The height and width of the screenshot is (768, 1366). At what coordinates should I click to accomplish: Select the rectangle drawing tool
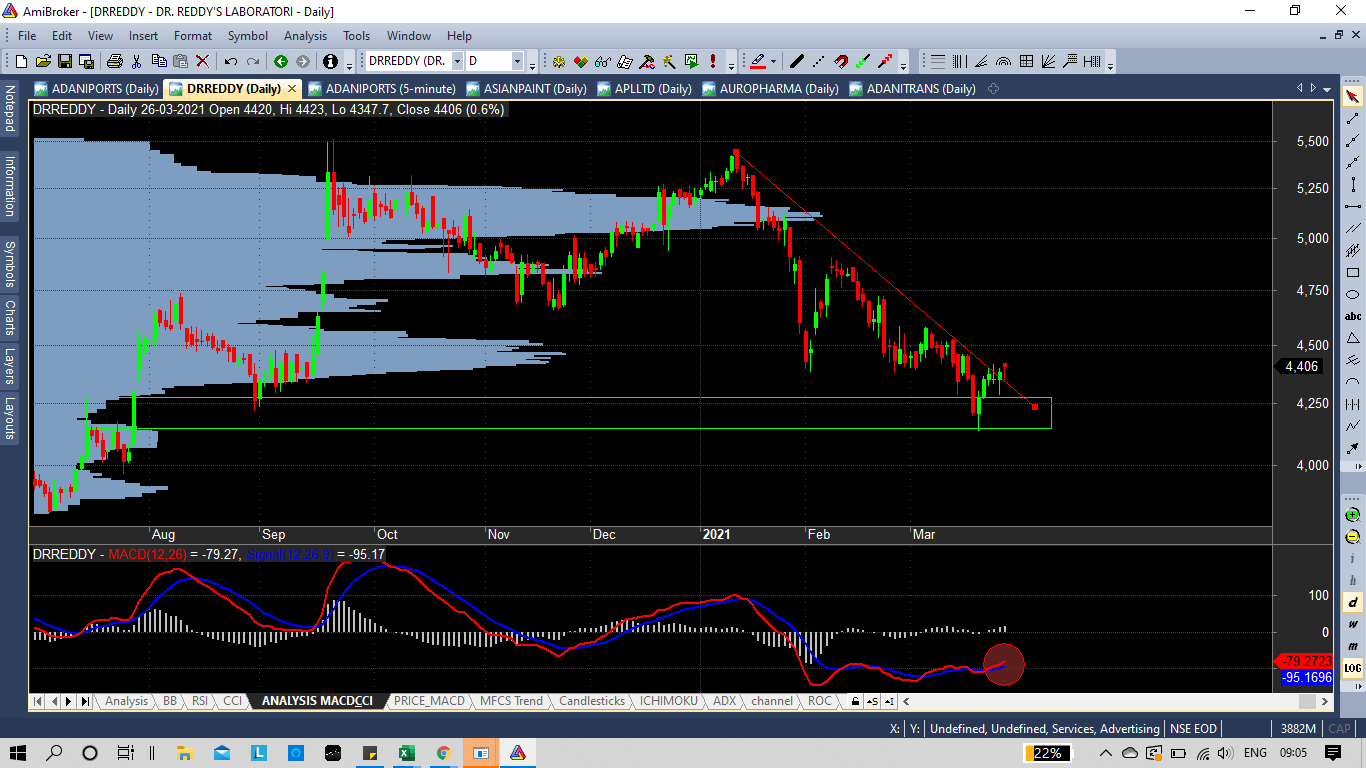point(1352,272)
